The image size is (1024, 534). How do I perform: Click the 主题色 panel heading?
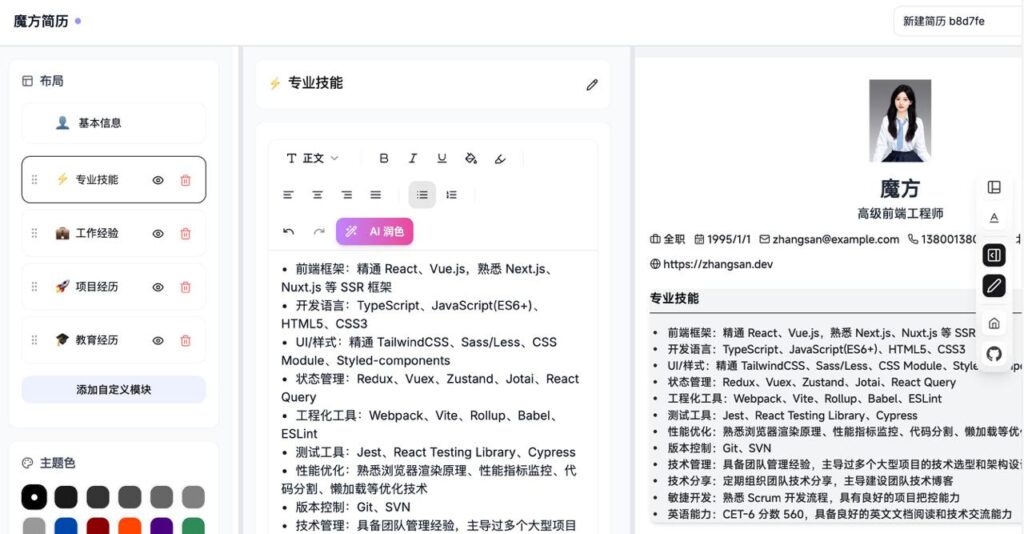point(57,463)
